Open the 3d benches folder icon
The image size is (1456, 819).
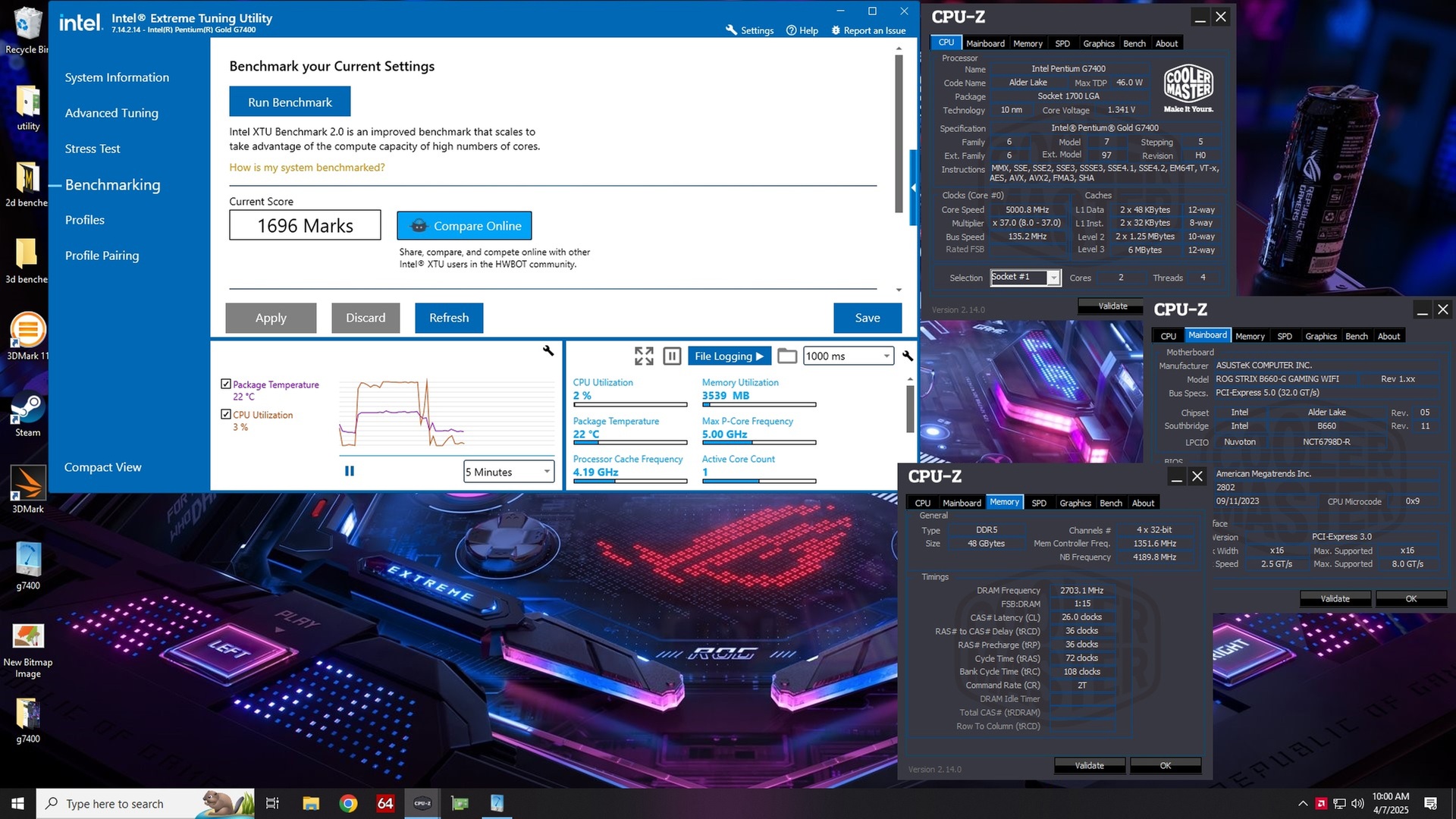click(x=27, y=260)
